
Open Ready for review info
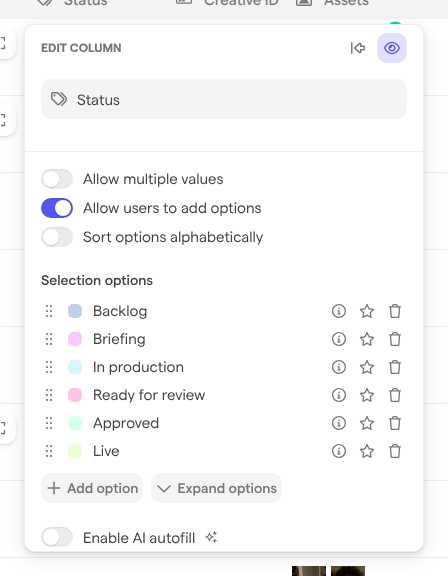click(x=339, y=395)
